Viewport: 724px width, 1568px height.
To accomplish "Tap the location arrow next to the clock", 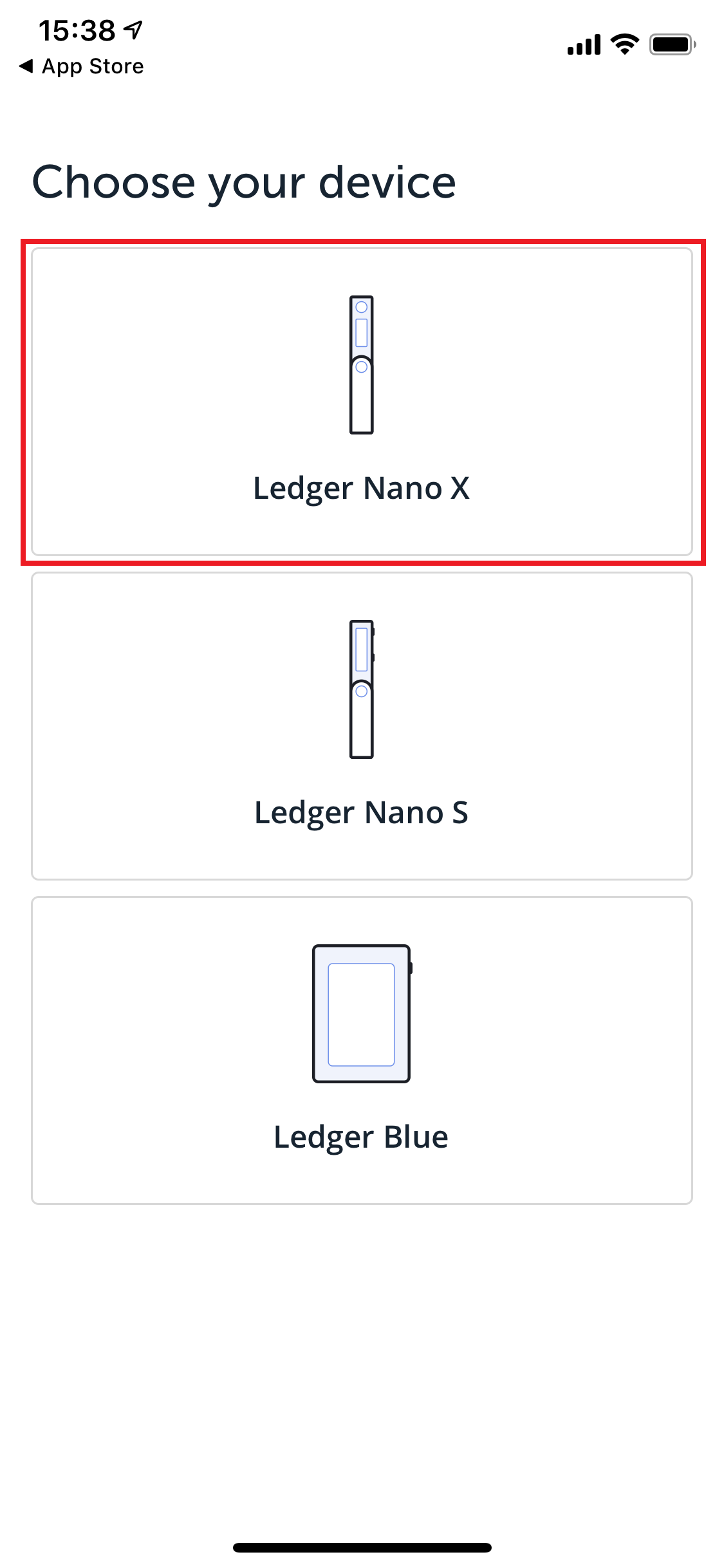I will click(133, 30).
